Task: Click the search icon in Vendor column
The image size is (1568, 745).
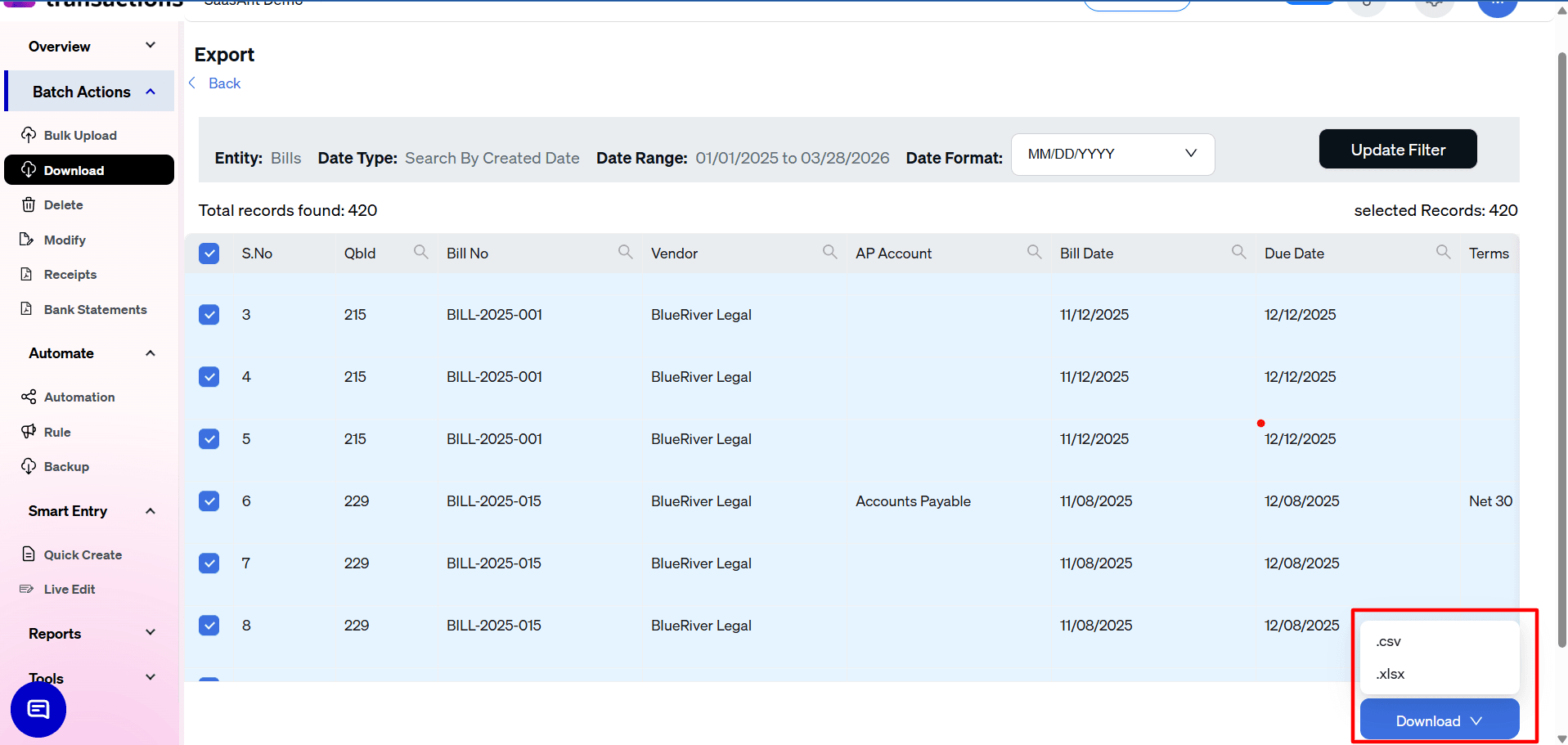Action: coord(829,252)
